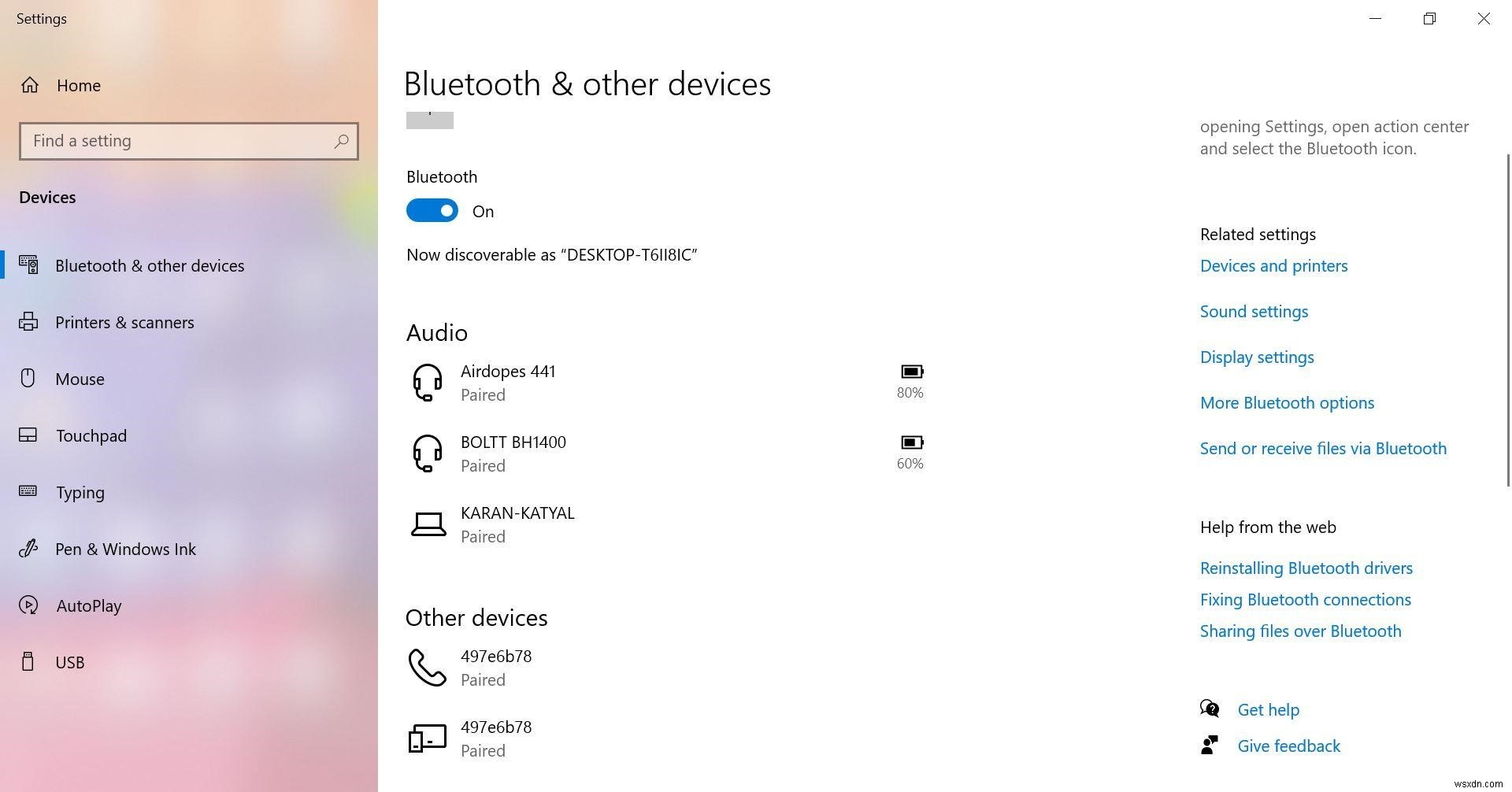This screenshot has width=1512, height=792.
Task: Click Sound settings under Related settings
Action: (x=1254, y=311)
